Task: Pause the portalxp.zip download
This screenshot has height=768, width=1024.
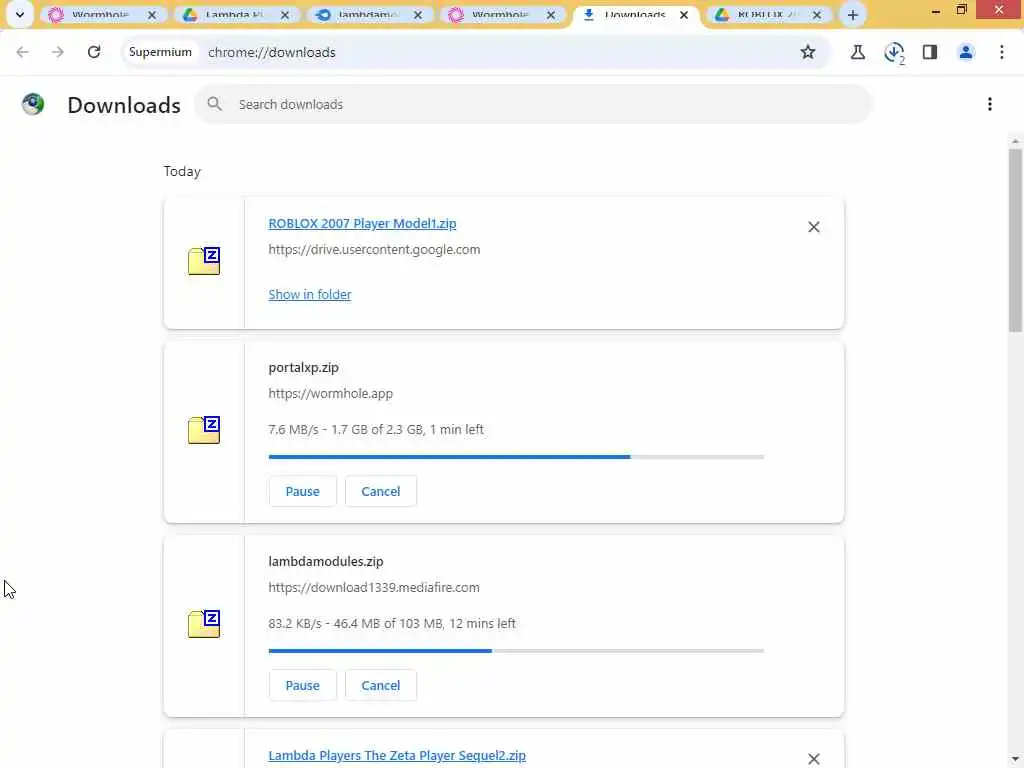Action: 302,491
